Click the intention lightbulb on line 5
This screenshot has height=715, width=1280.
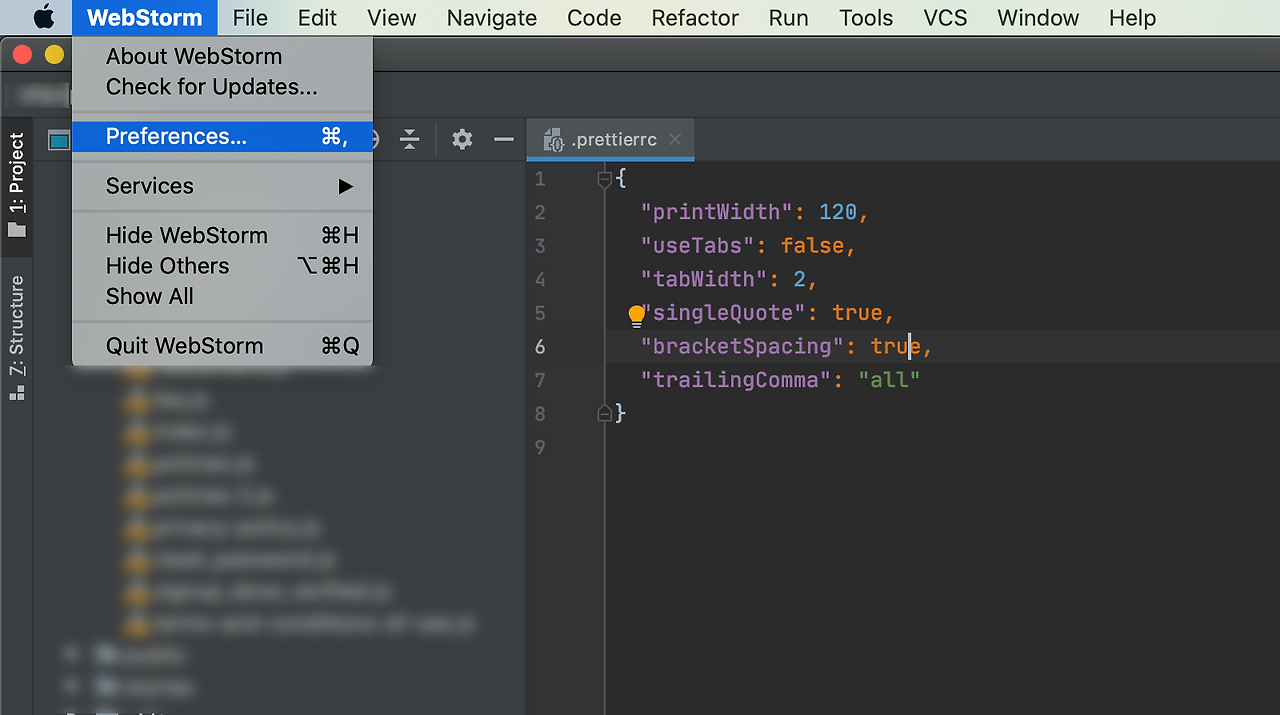coord(636,316)
